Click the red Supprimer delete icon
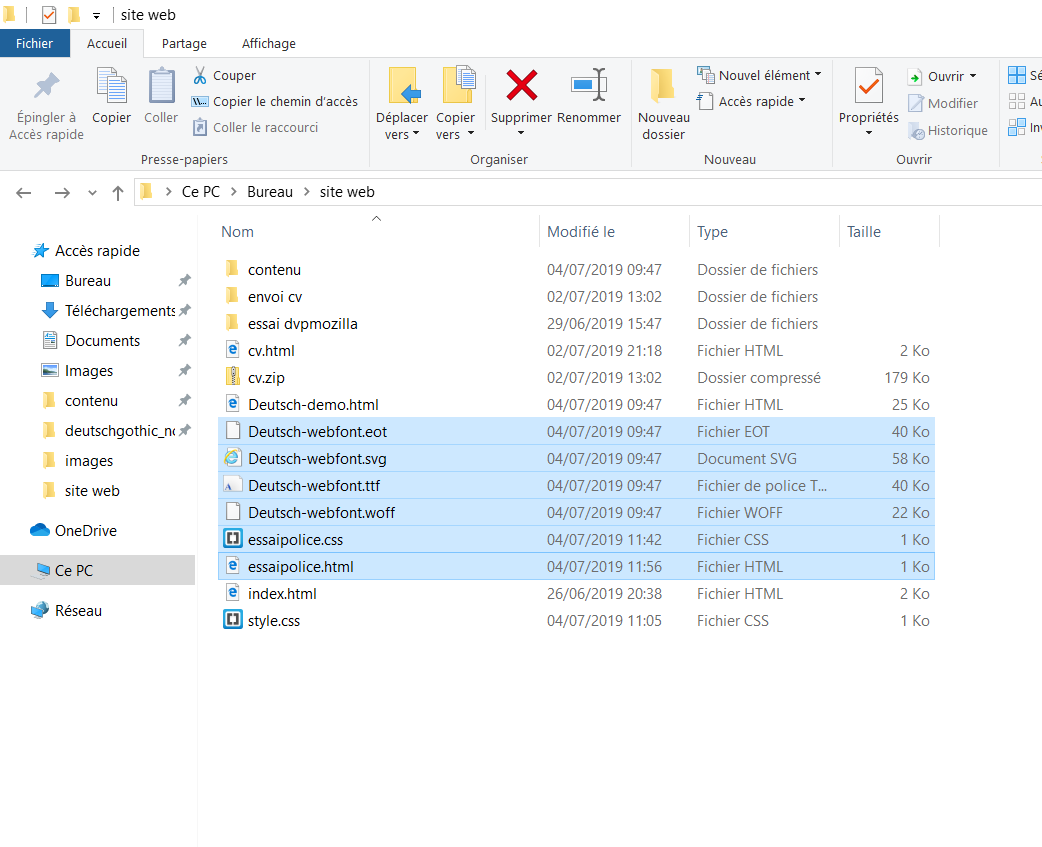Screen dimensions: 1042x847 pos(521,87)
